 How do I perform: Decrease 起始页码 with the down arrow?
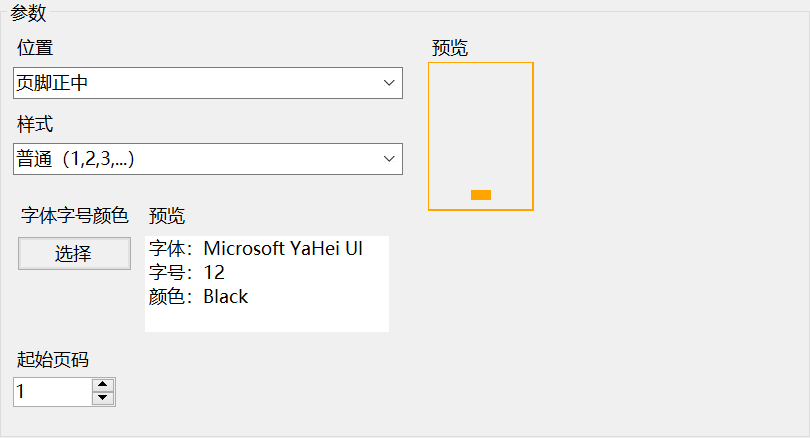(103, 398)
